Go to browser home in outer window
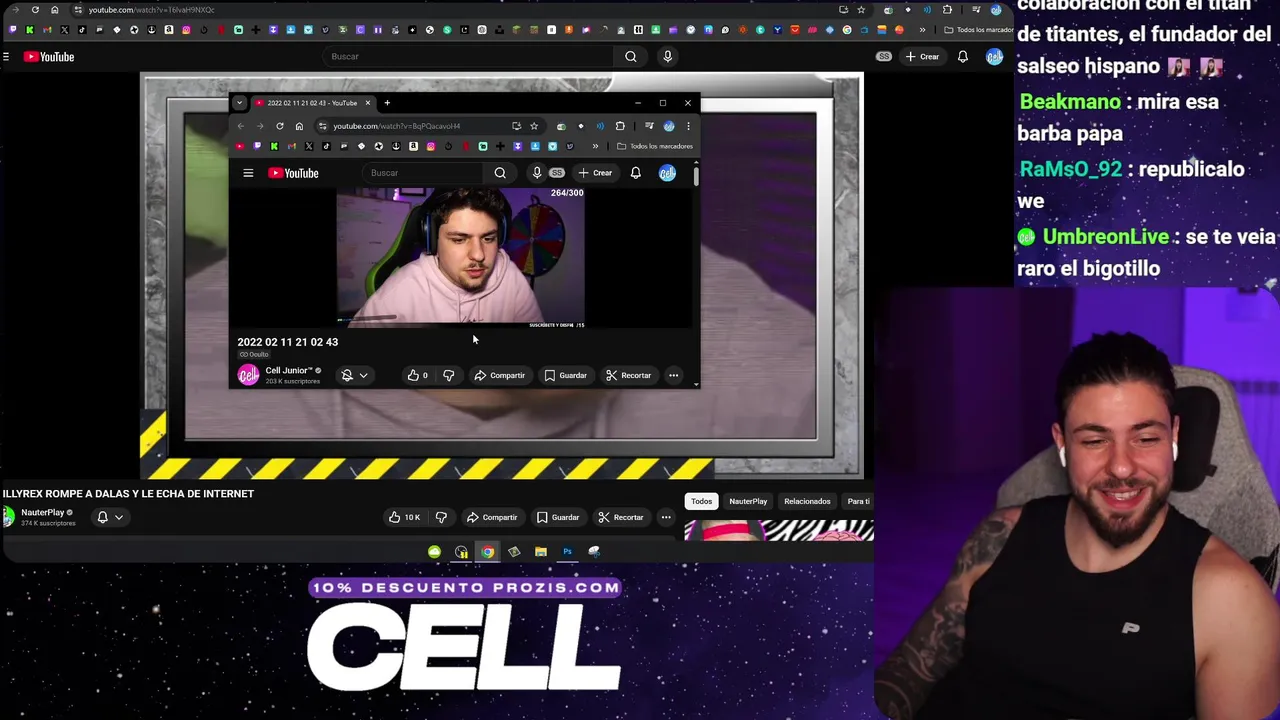 point(54,10)
